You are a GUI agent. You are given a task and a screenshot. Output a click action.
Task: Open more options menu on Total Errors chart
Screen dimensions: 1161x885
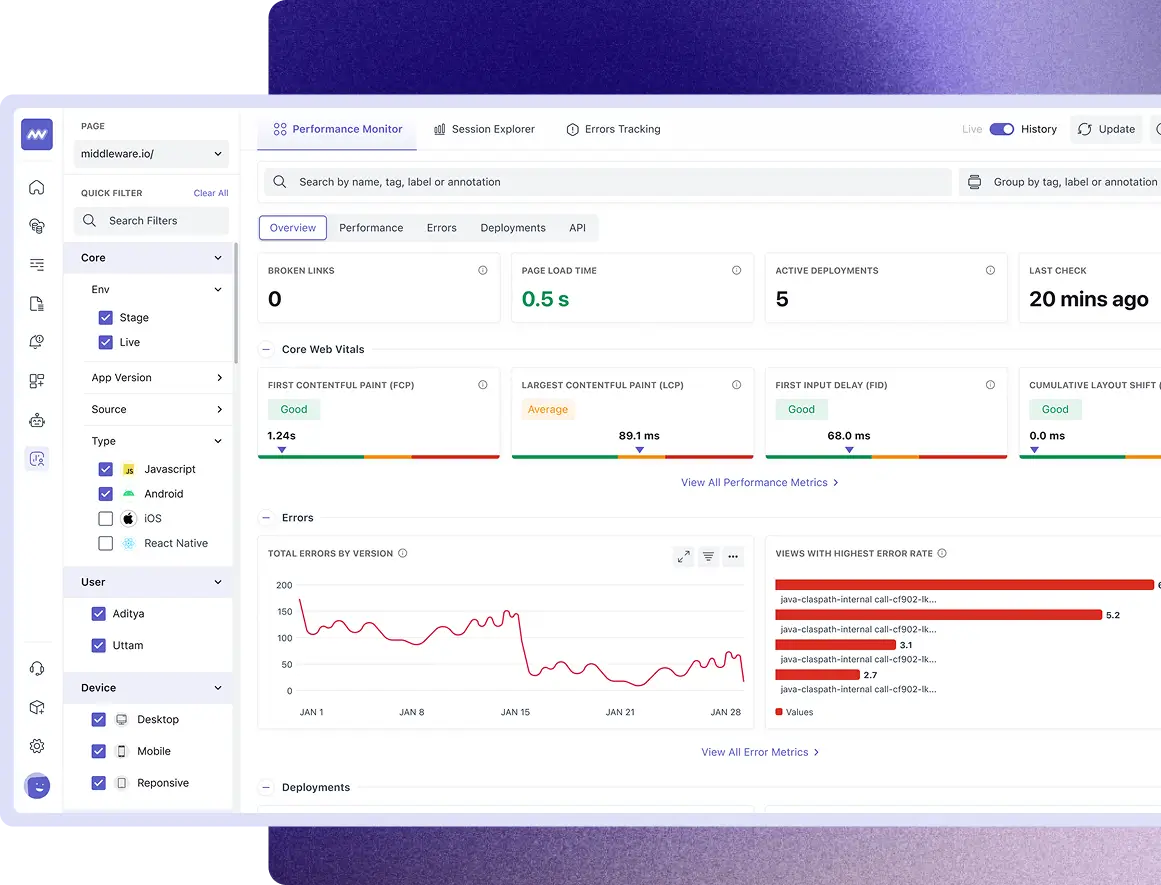733,556
